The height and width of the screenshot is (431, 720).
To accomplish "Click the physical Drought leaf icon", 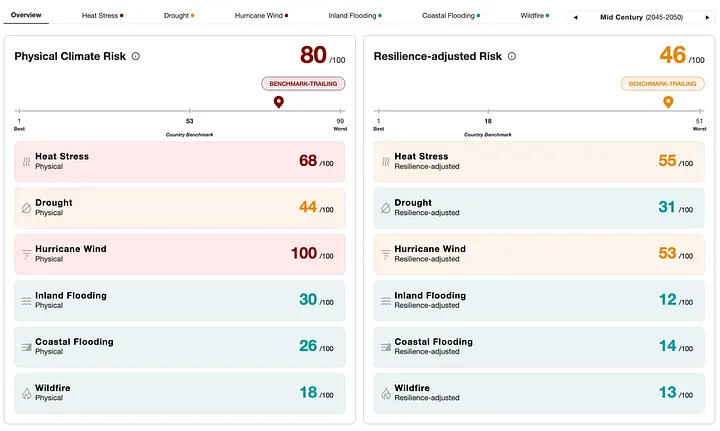I will click(x=27, y=208).
